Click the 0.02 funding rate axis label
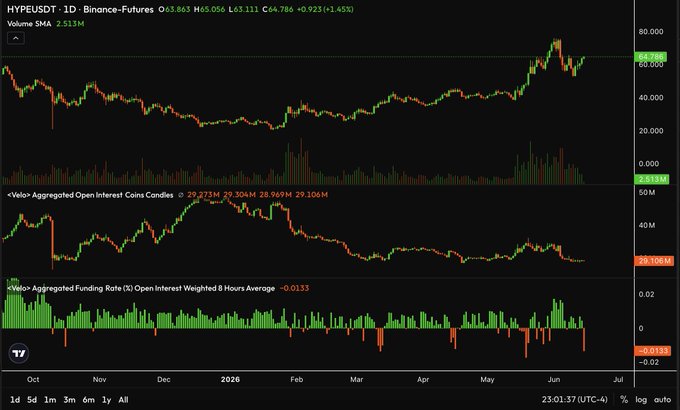The image size is (680, 410). pyautogui.click(x=646, y=294)
